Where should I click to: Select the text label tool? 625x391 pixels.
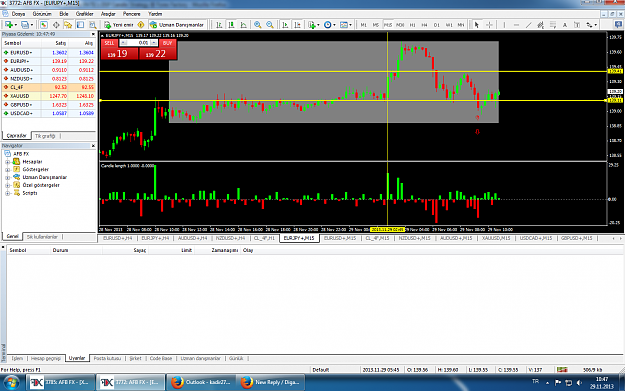(x=577, y=25)
